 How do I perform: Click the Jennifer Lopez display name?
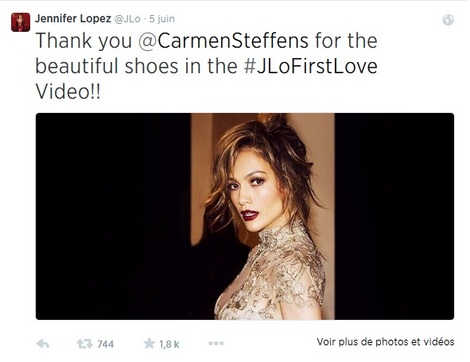73,18
